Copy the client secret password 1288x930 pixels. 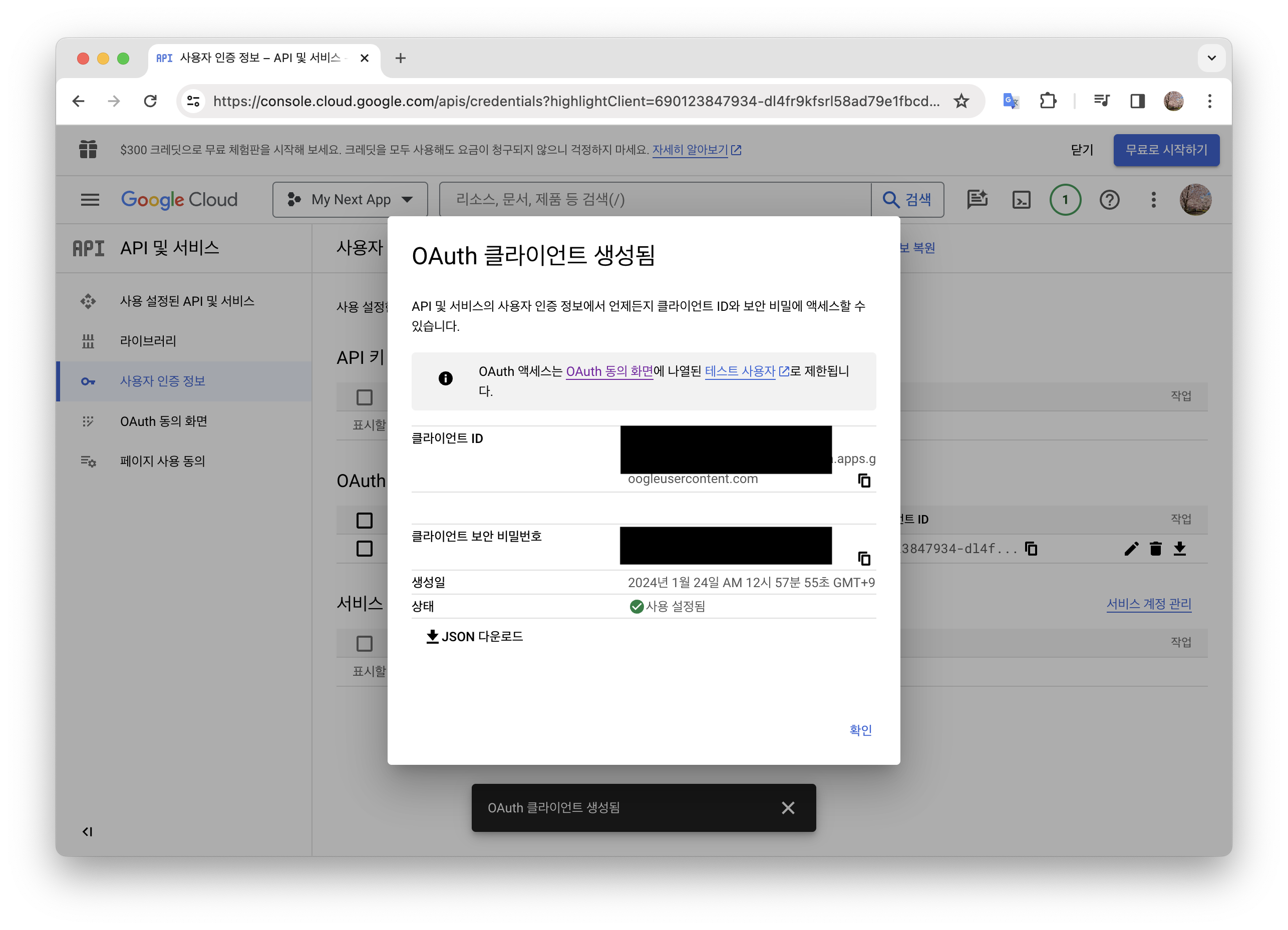click(864, 558)
